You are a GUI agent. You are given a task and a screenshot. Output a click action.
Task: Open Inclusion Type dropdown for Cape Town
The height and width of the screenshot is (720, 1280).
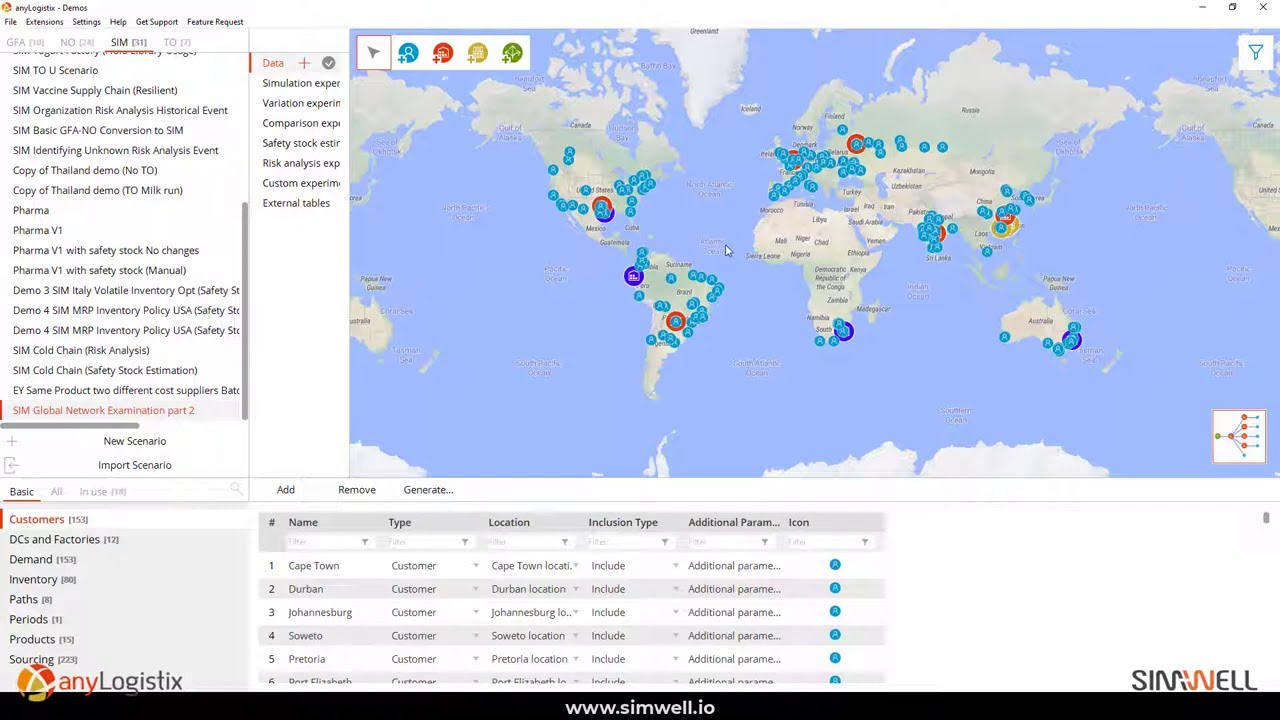pyautogui.click(x=676, y=566)
